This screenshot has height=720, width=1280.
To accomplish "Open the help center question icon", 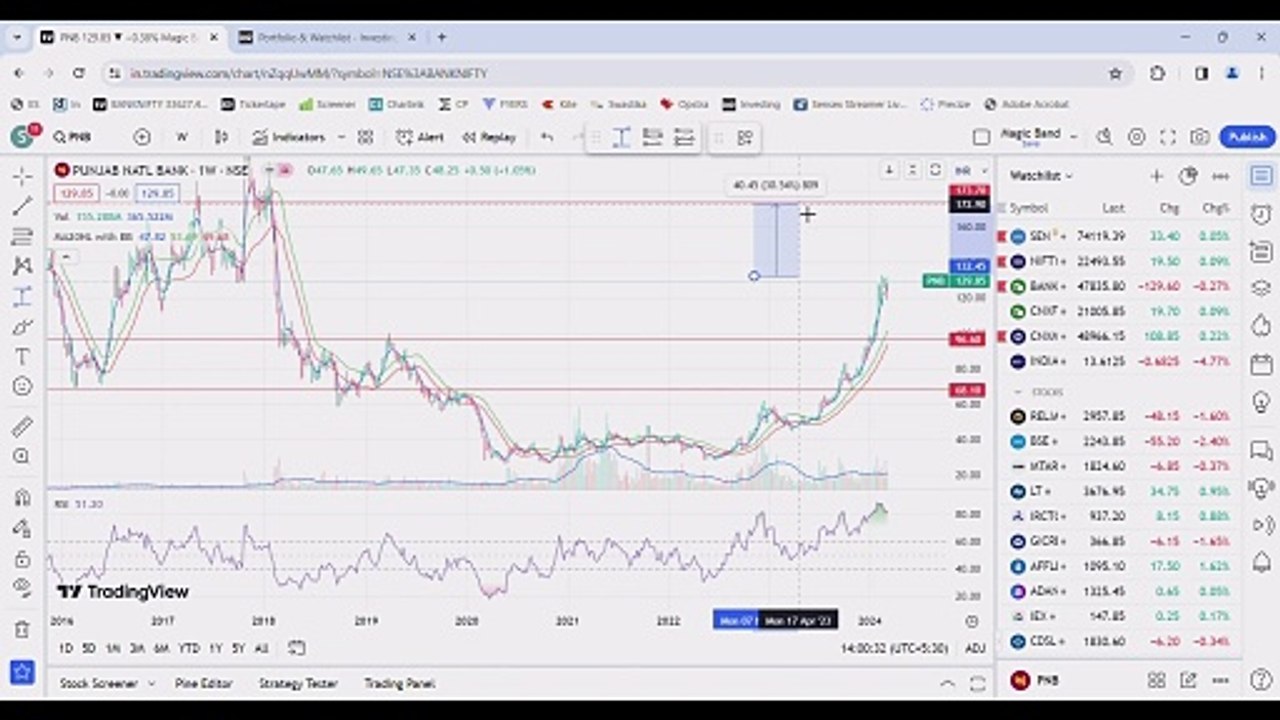I will [1261, 681].
